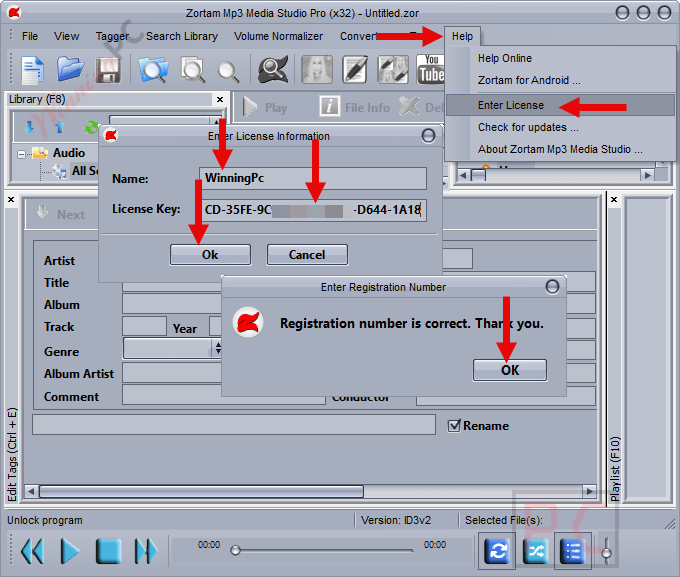Refresh the library with green icon

pyautogui.click(x=91, y=127)
